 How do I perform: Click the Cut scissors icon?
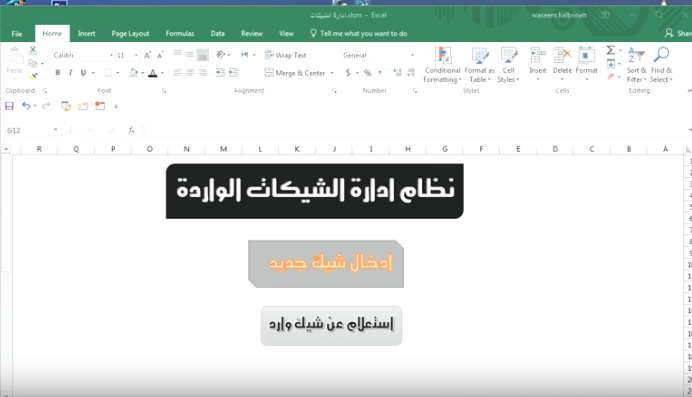pyautogui.click(x=33, y=50)
